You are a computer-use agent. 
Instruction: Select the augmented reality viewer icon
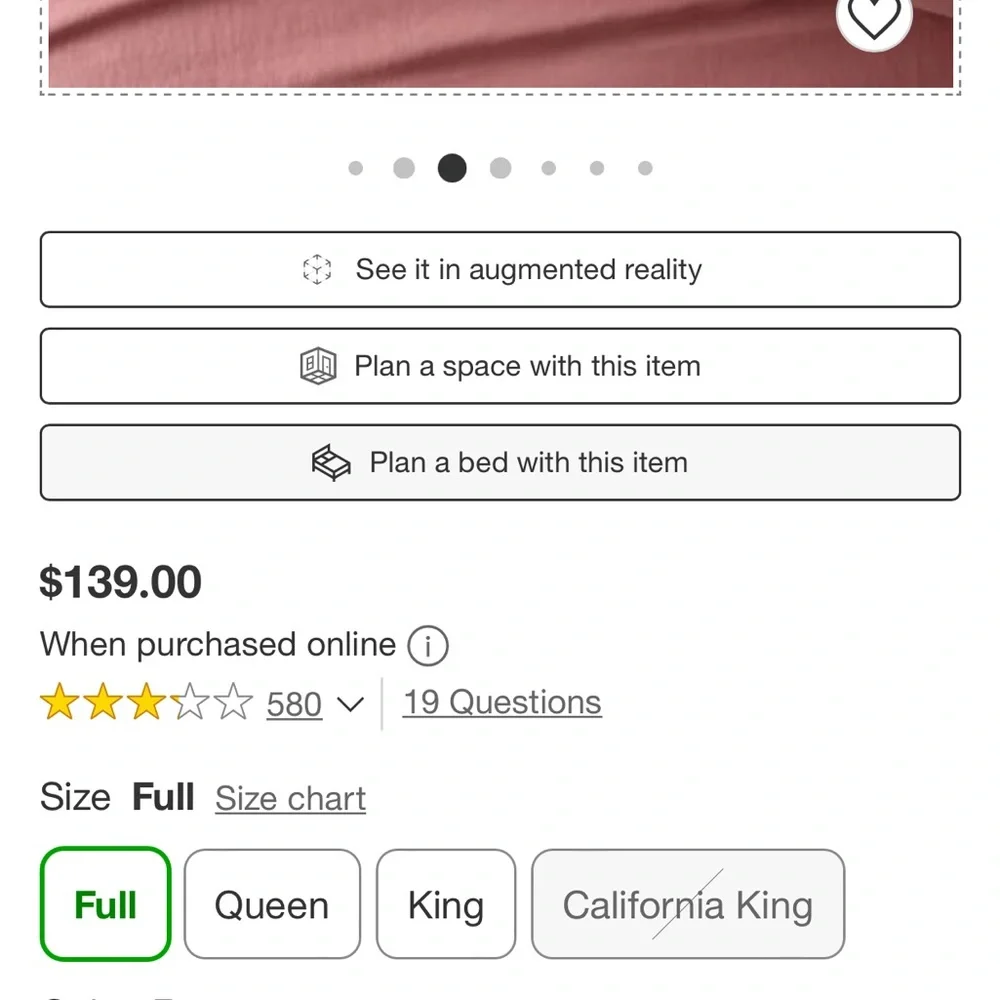point(316,269)
